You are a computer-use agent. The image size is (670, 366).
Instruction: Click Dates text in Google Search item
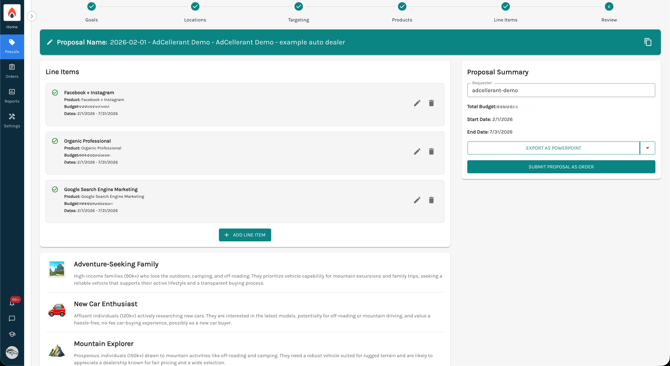coord(91,211)
